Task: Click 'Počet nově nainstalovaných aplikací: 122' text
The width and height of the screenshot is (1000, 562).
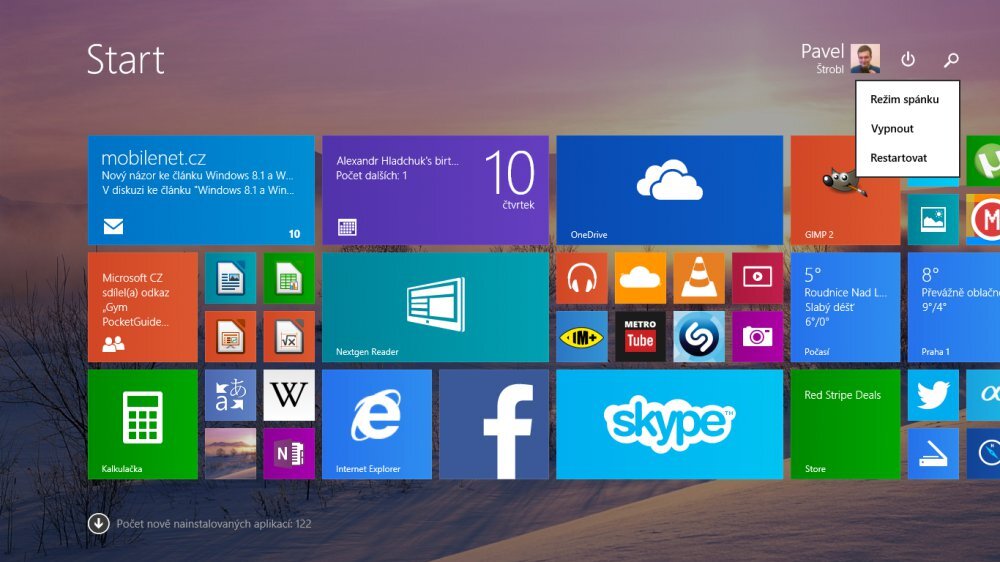Action: click(x=214, y=524)
